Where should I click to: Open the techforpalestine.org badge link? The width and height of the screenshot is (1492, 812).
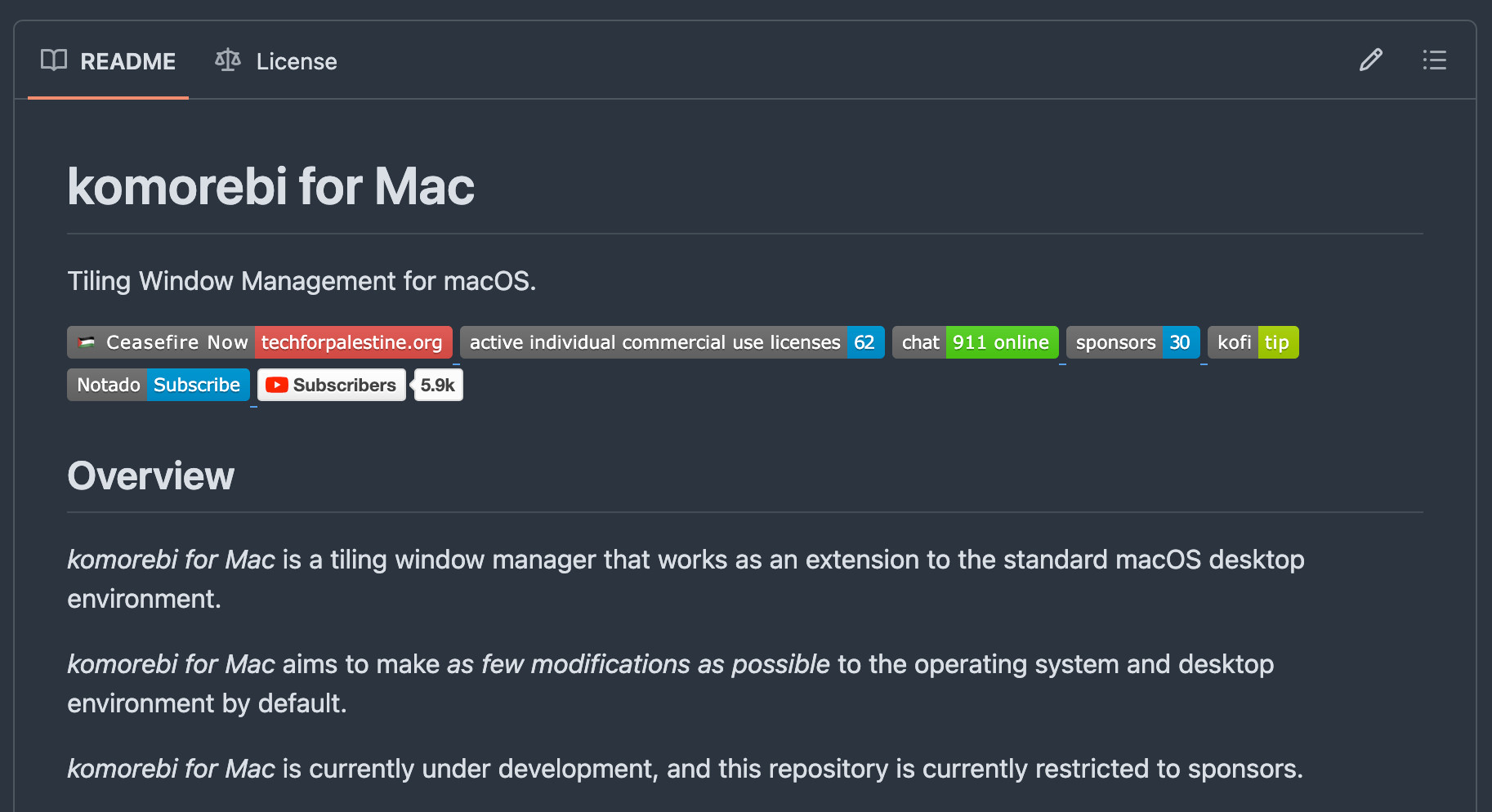353,342
